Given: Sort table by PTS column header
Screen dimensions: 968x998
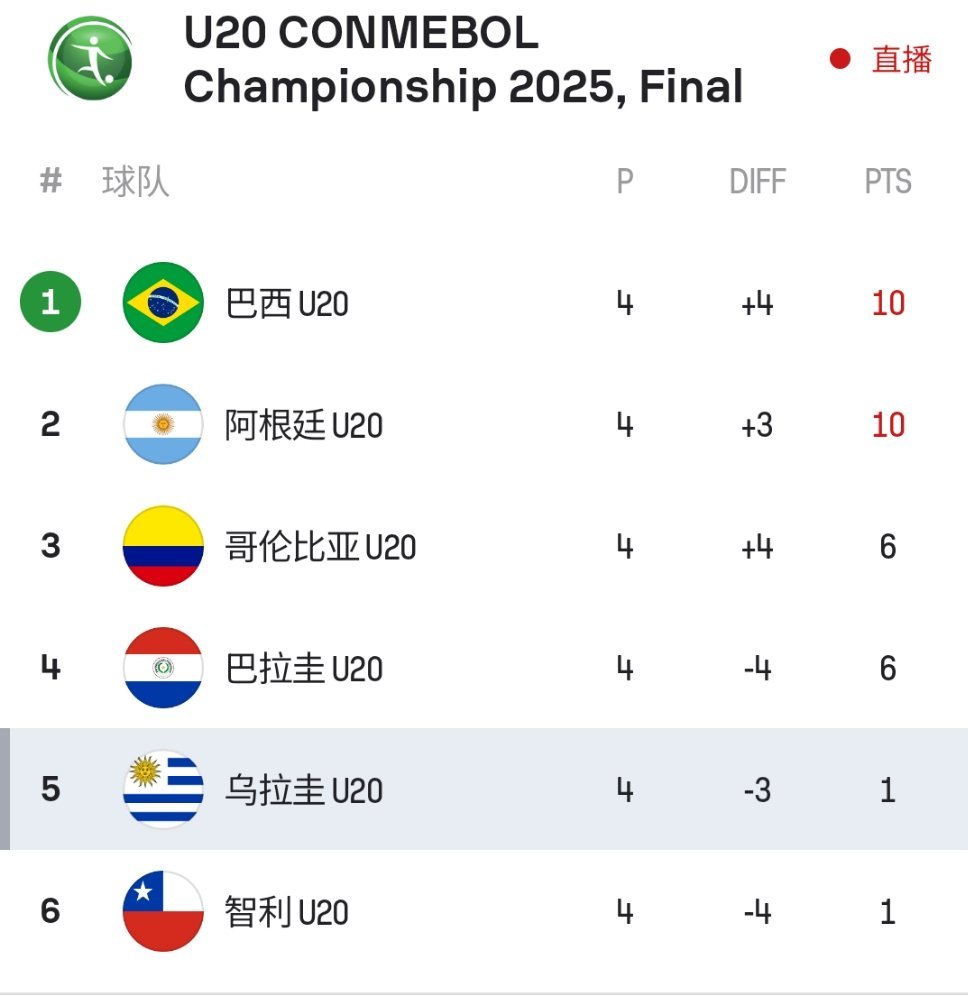Looking at the screenshot, I should pyautogui.click(x=888, y=182).
